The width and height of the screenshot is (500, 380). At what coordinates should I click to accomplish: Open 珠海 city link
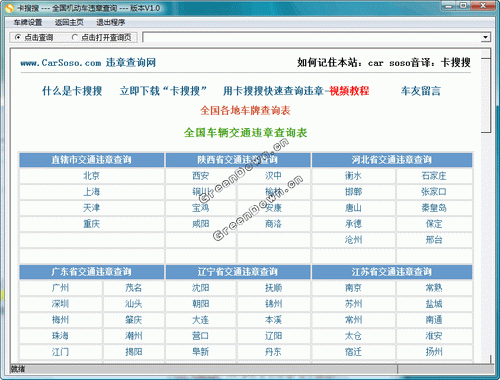(60, 336)
